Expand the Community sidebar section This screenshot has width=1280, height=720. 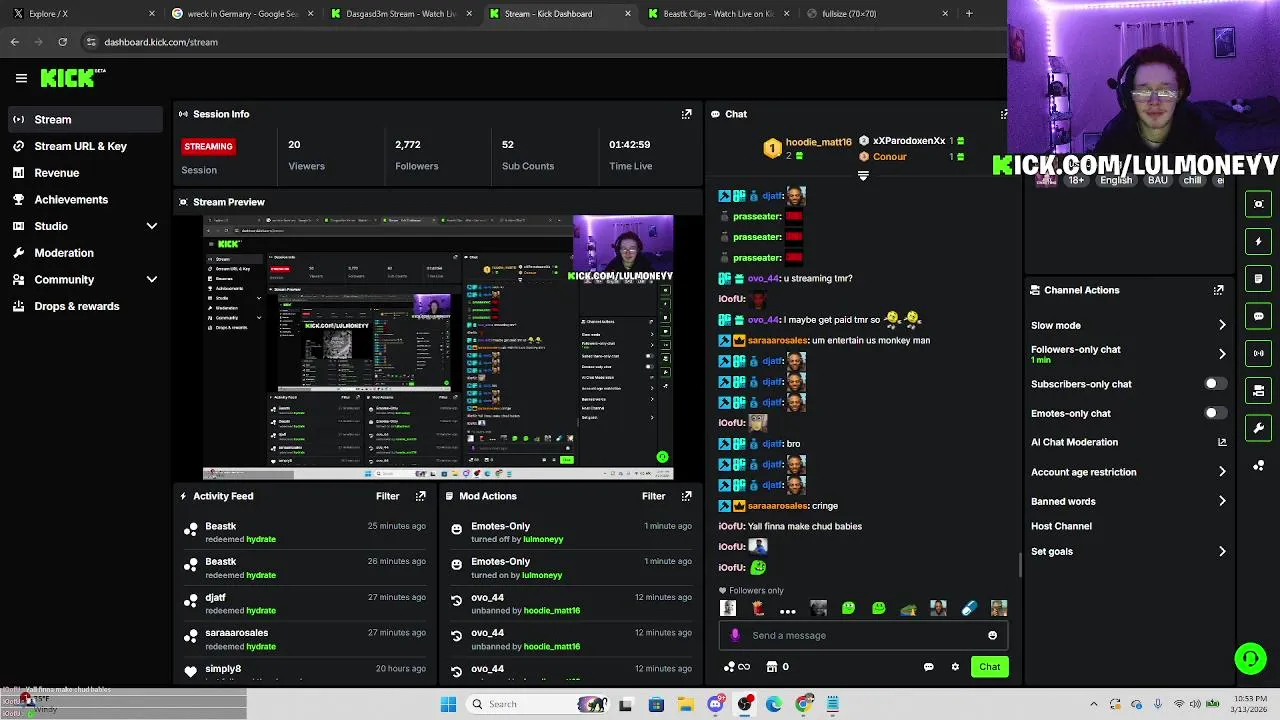click(152, 280)
